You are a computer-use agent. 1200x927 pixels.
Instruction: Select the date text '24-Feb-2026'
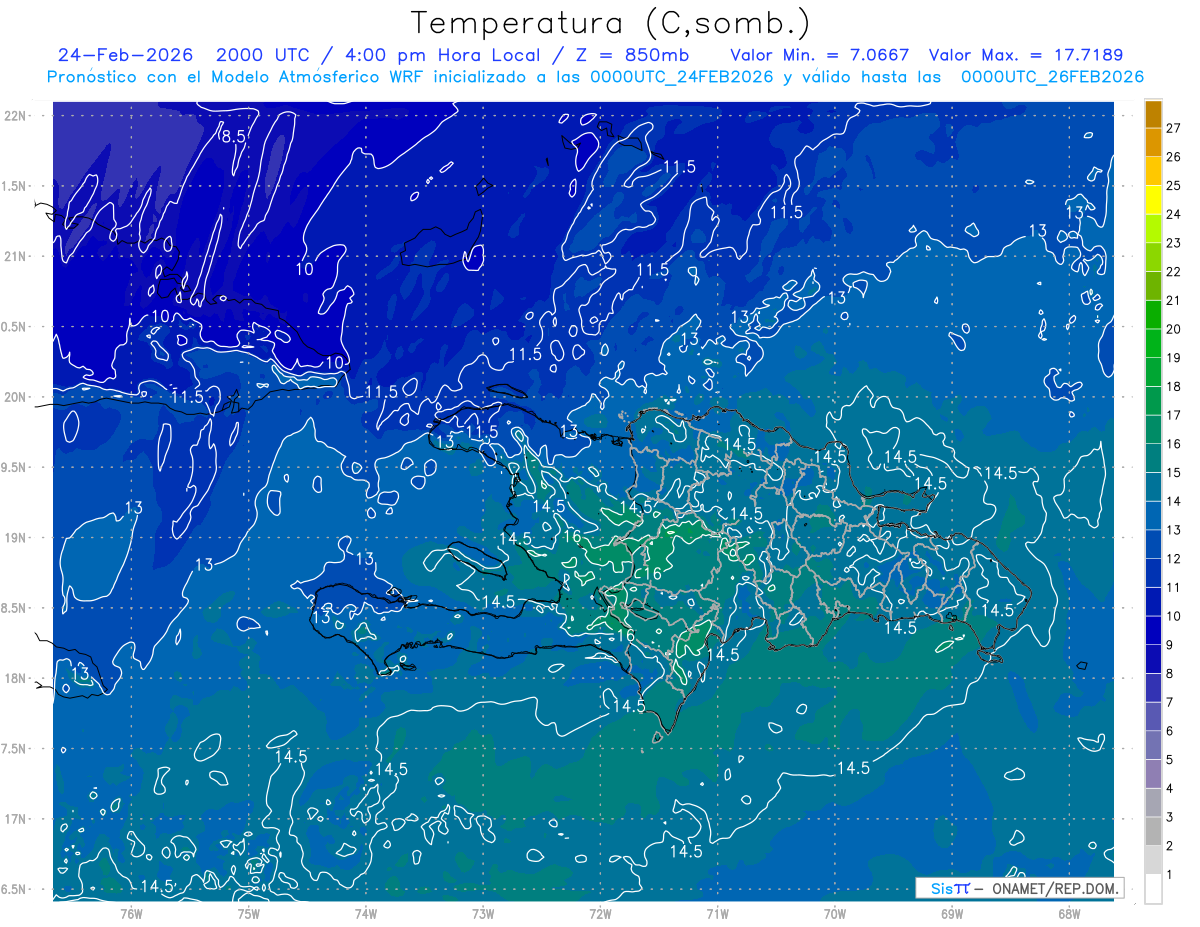(x=126, y=55)
